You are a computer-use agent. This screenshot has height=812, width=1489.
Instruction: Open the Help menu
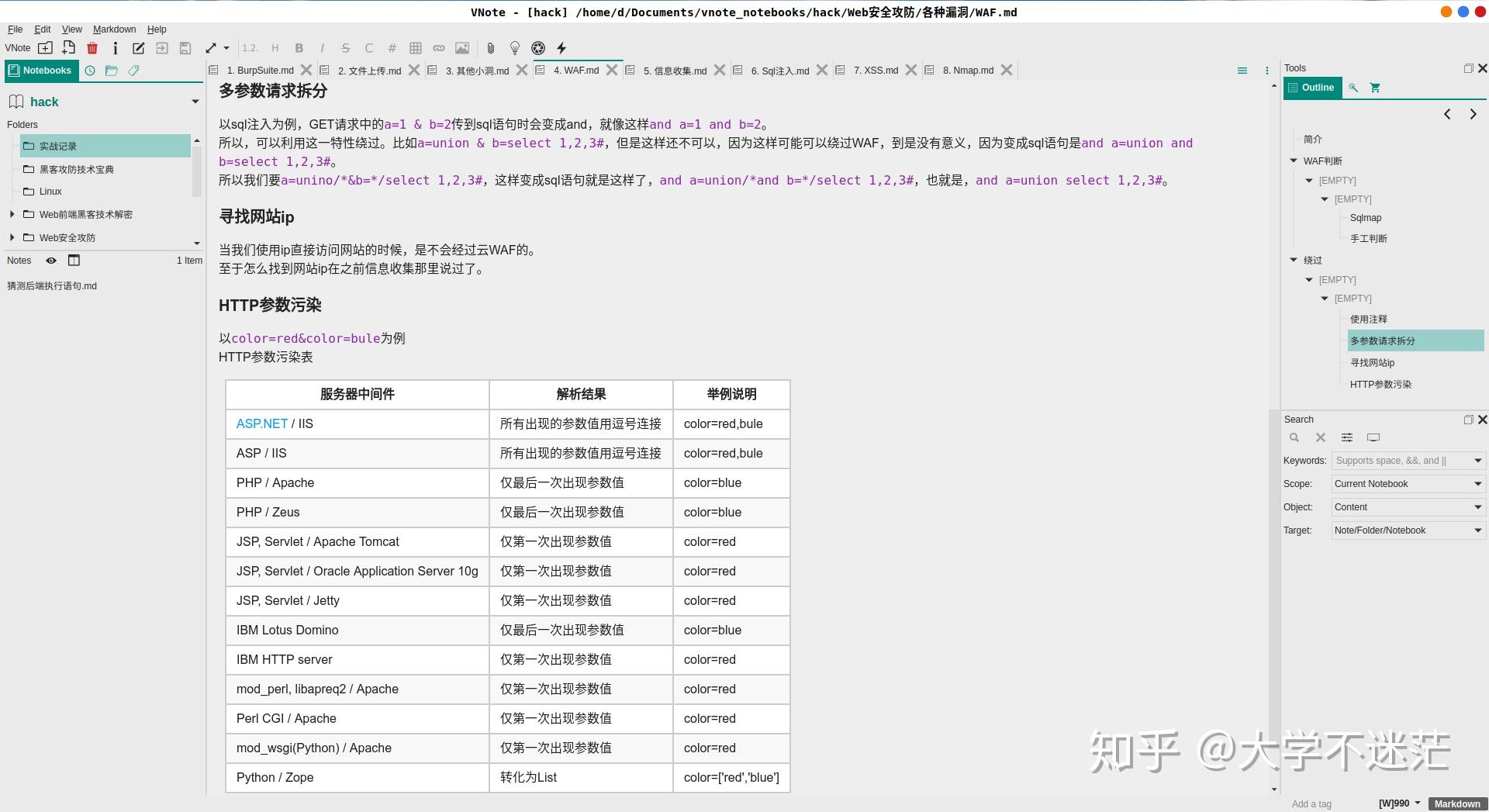pyautogui.click(x=157, y=29)
